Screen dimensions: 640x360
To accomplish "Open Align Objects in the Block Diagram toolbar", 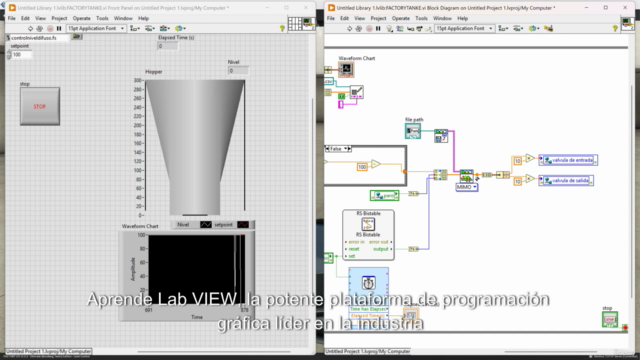I will point(503,29).
